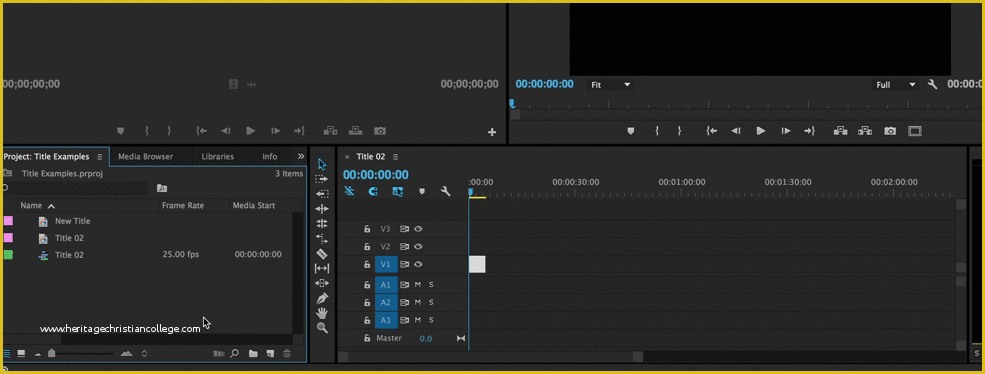Toggle track targeting for A3

[386, 320]
